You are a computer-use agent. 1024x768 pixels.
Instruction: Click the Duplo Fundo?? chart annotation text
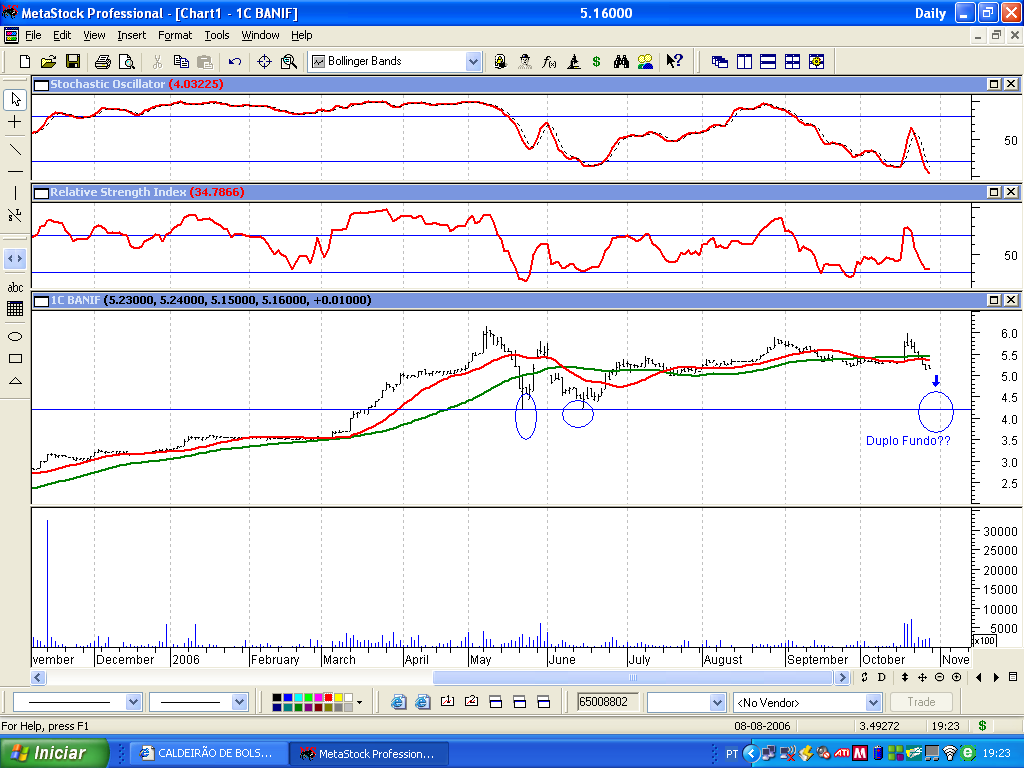(908, 441)
